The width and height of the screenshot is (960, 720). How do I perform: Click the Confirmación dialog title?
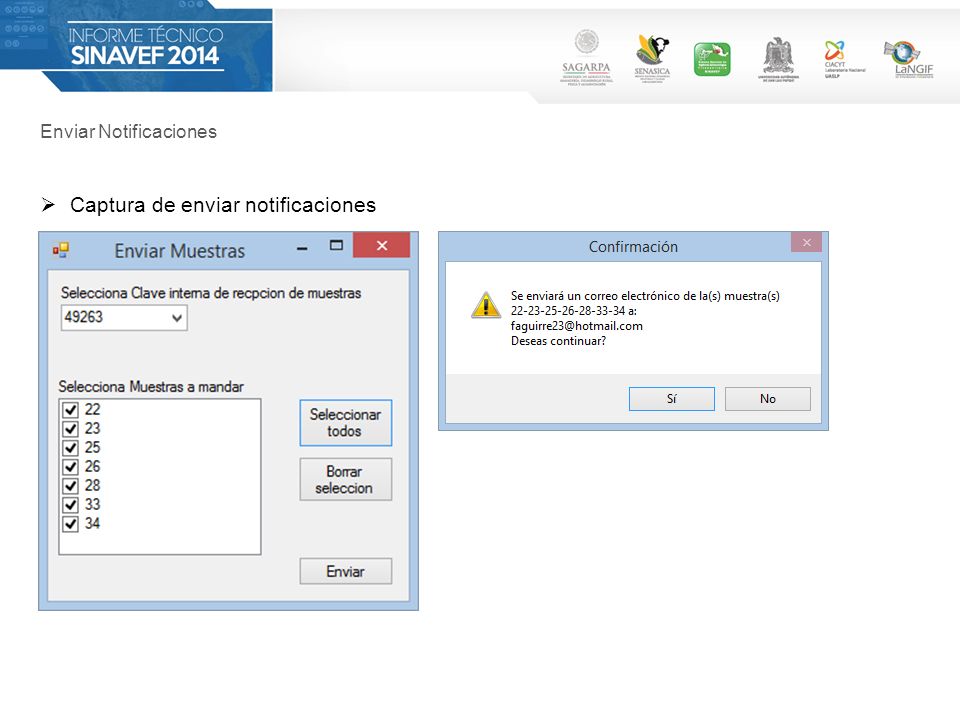click(633, 247)
